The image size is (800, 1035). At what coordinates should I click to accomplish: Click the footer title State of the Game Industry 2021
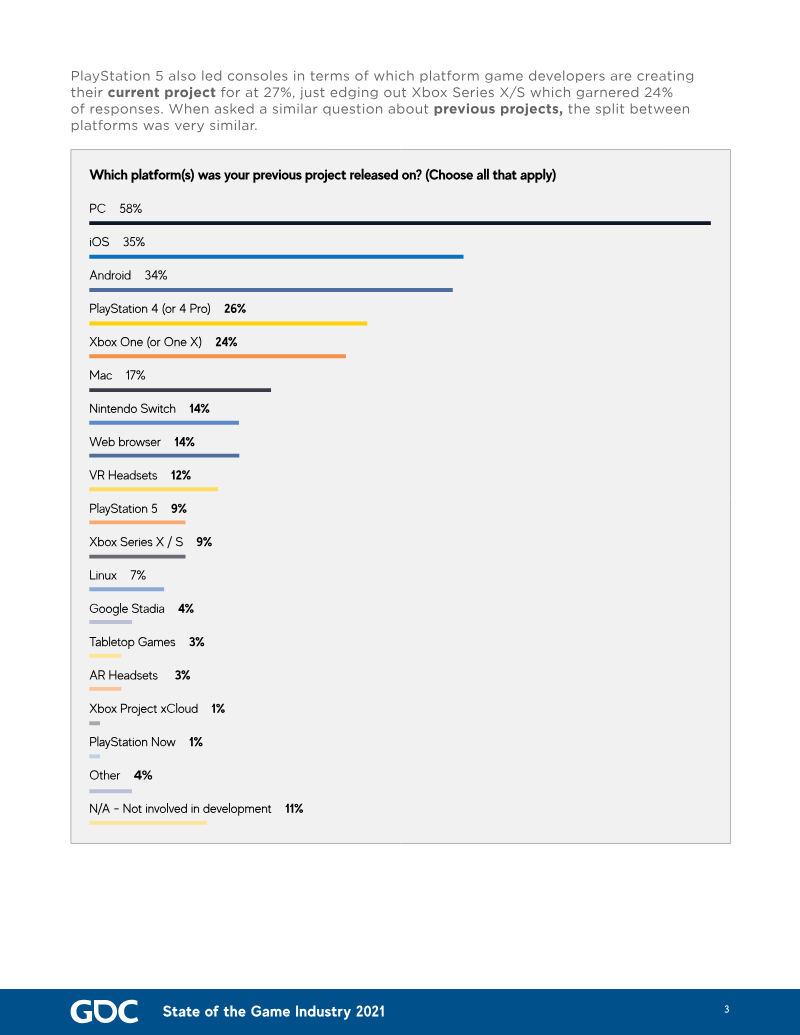[273, 1012]
